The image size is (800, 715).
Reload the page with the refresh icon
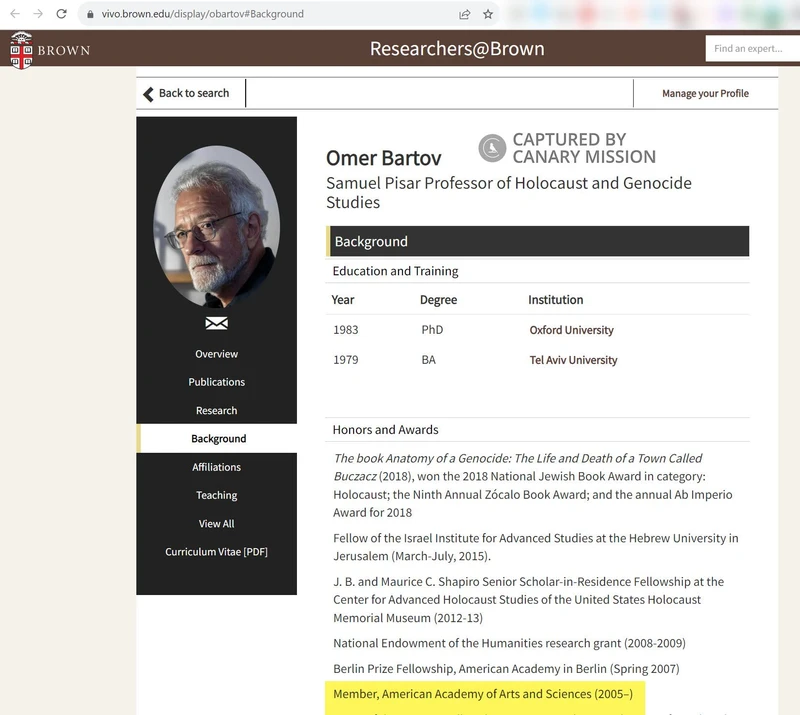pos(63,14)
